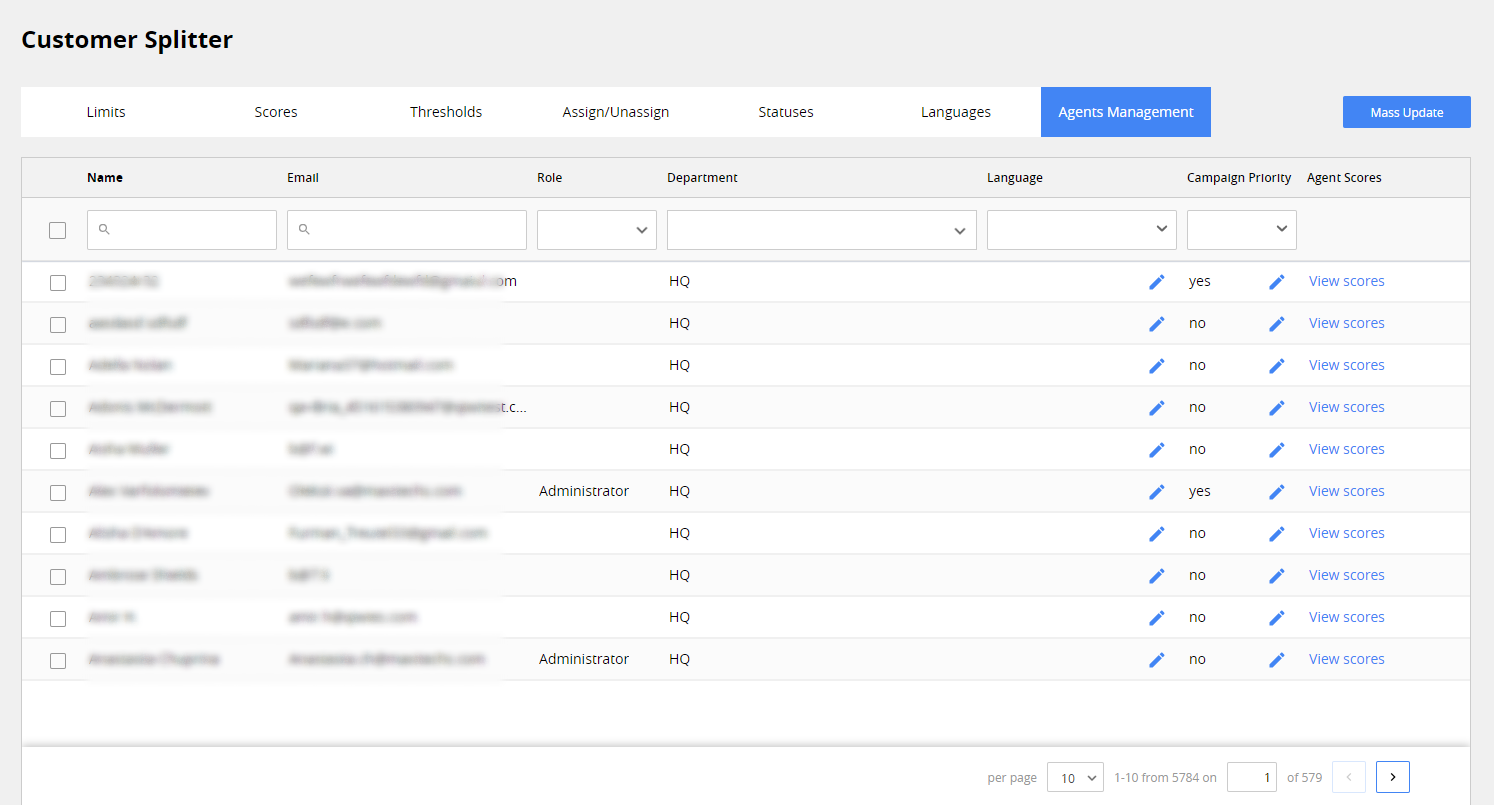Tick the checkbox on the first agent row
Viewport: 1494px width, 805px height.
point(57,282)
